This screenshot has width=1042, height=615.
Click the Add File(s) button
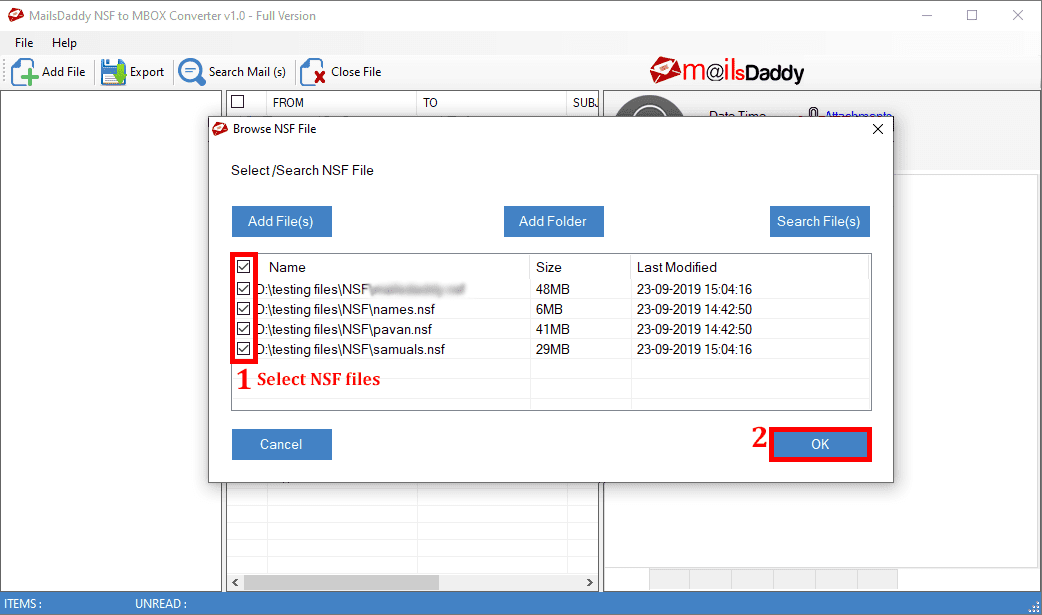(x=281, y=221)
